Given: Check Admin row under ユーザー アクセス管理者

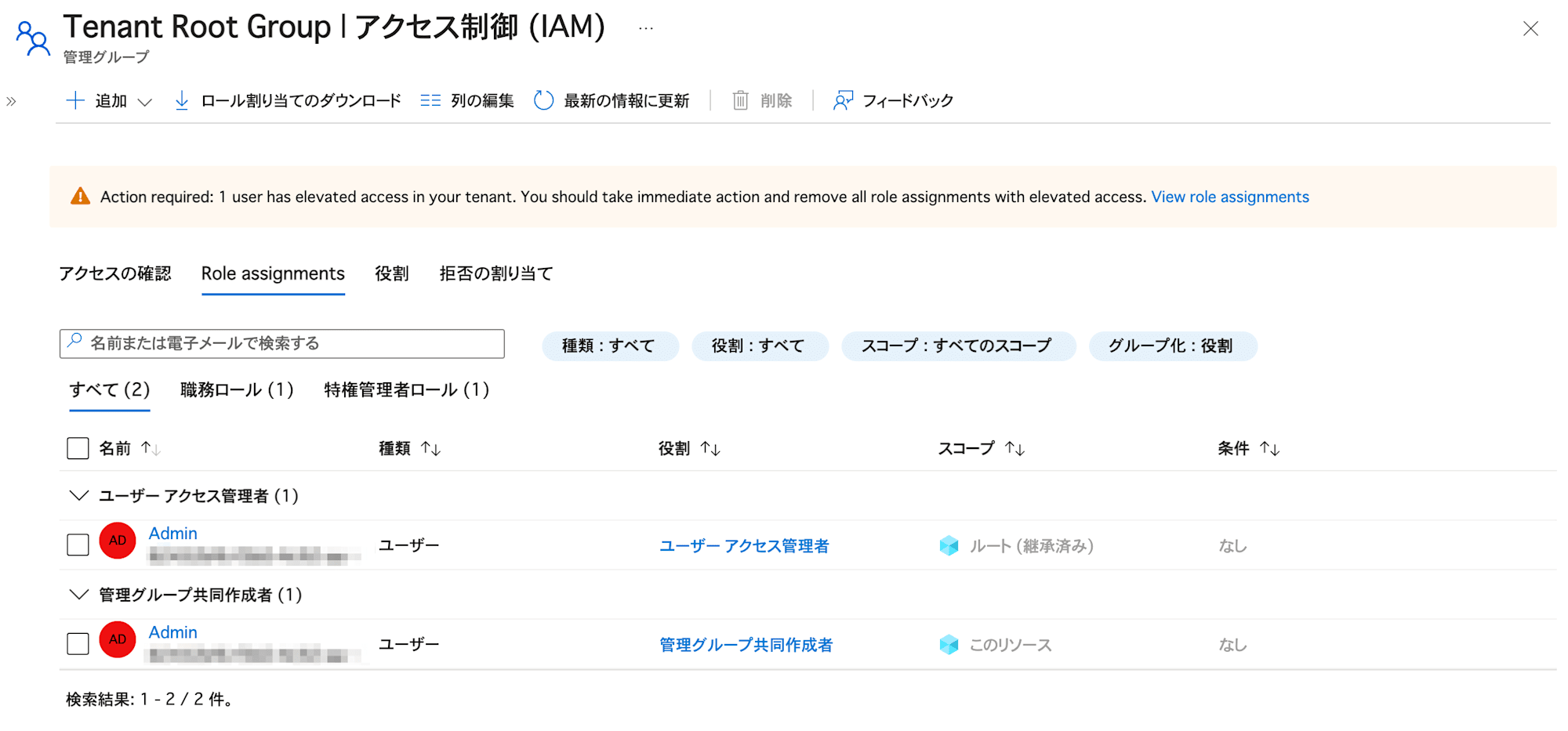Looking at the screenshot, I should (x=78, y=545).
